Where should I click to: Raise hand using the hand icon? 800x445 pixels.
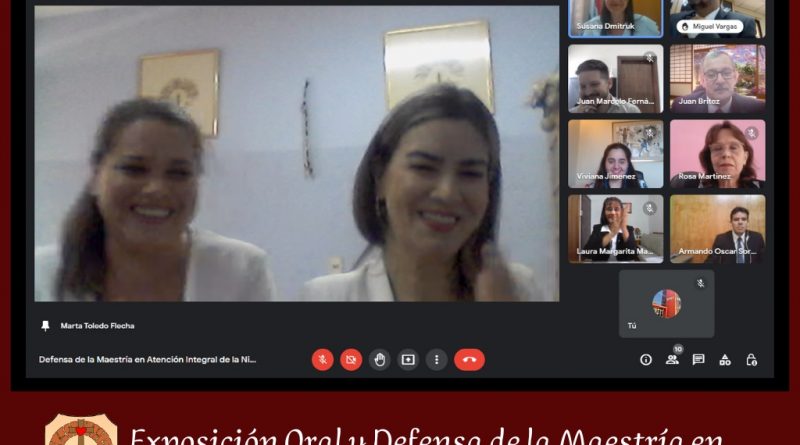[x=380, y=360]
